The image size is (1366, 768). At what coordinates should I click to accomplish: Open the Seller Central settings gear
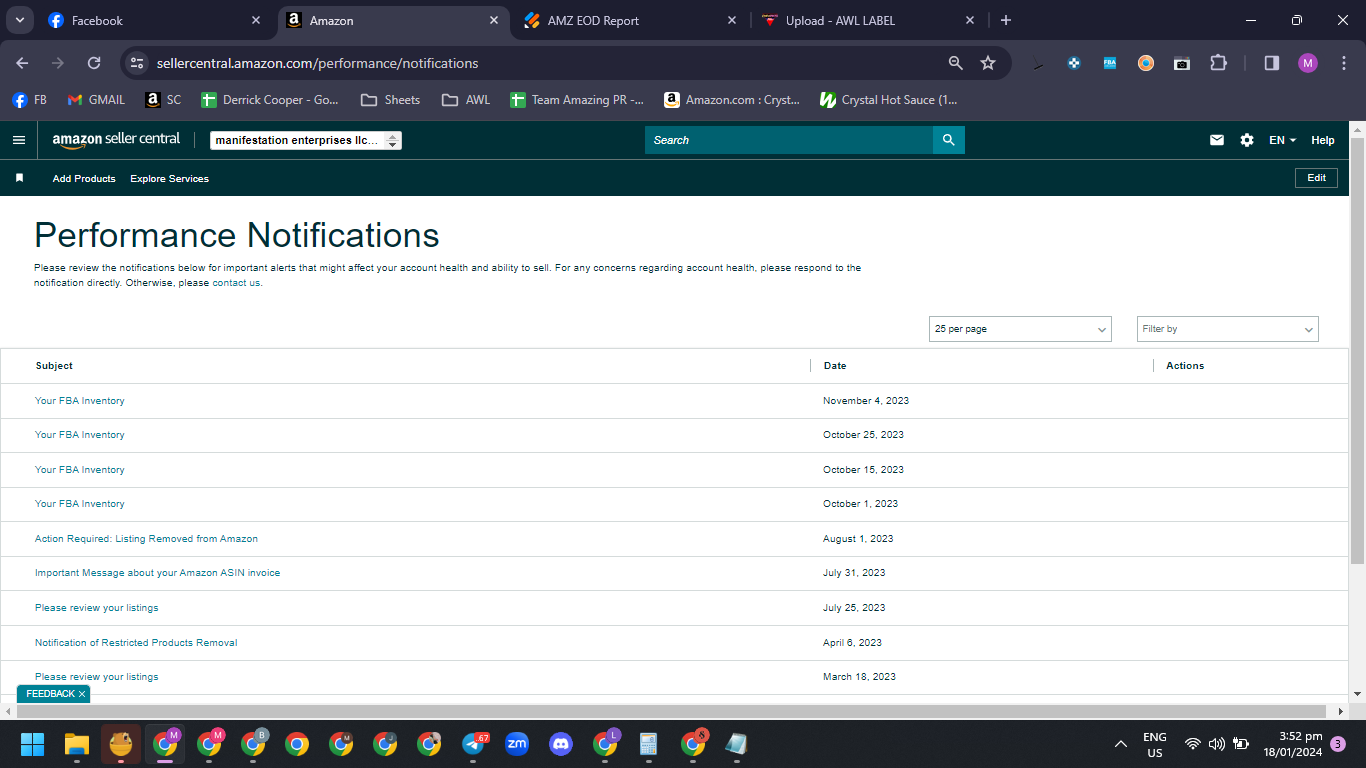(1247, 140)
